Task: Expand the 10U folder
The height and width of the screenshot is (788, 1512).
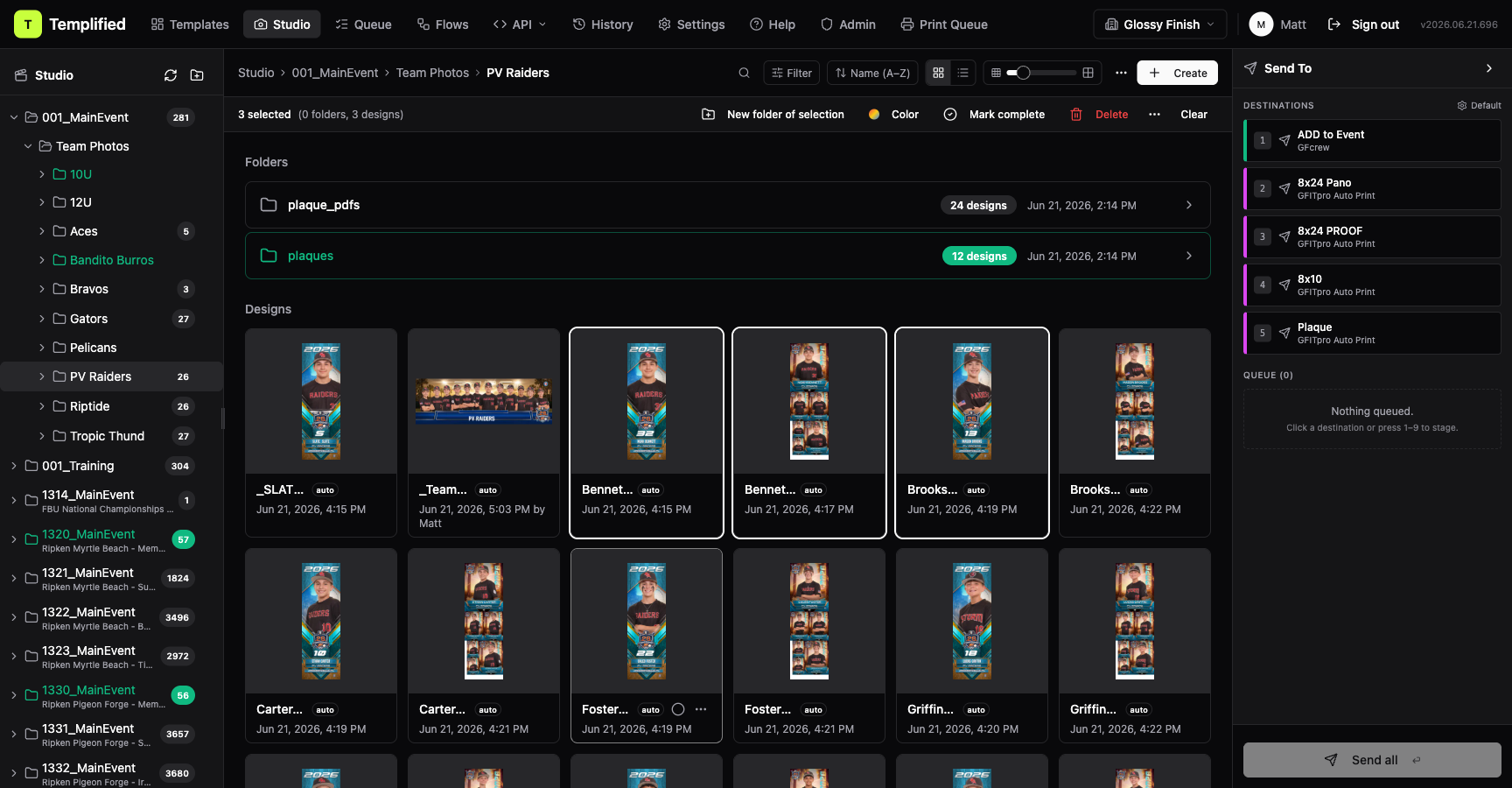Action: click(42, 174)
